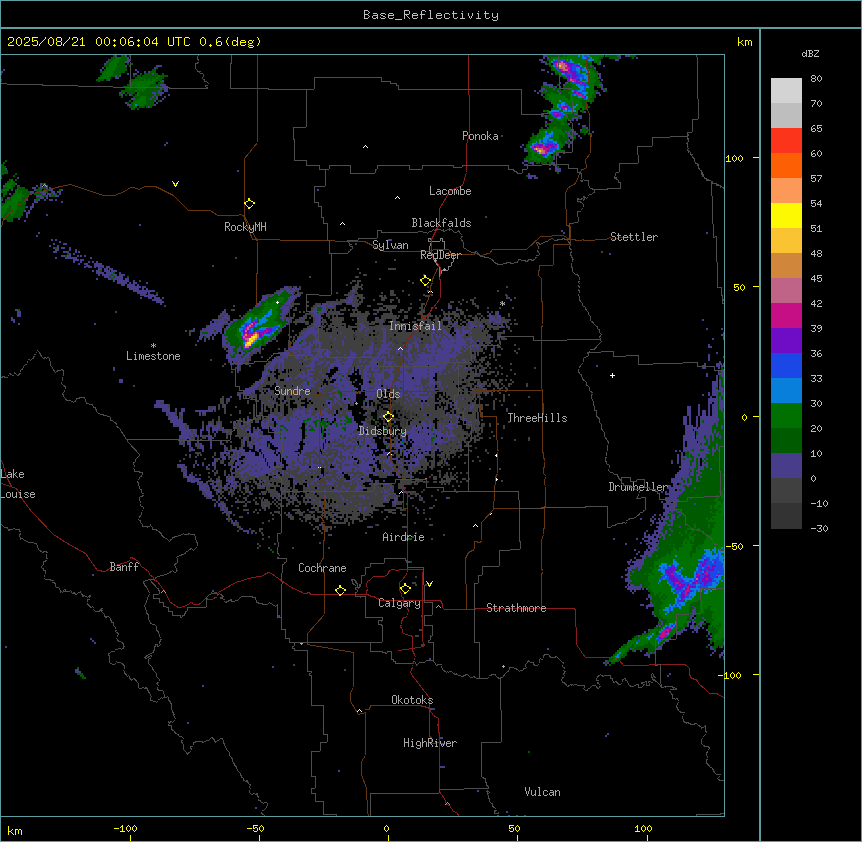Screen dimensions: 862x842
Task: Click the RedDeer city label
Action: pyautogui.click(x=440, y=255)
